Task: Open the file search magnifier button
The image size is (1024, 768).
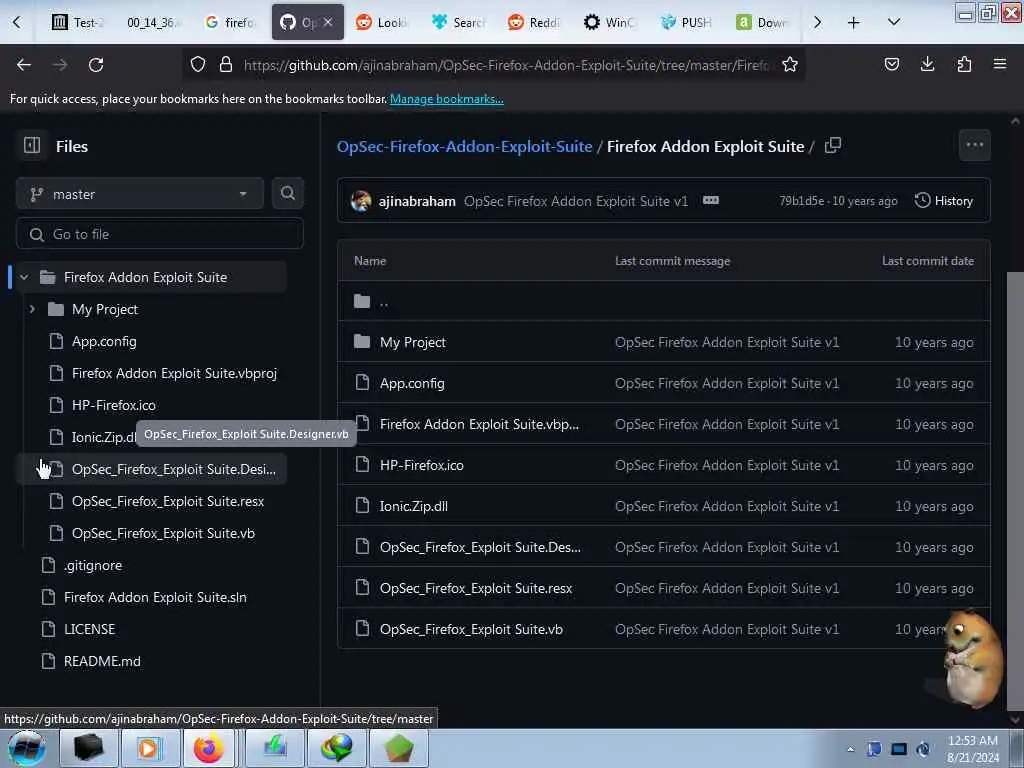Action: [287, 193]
